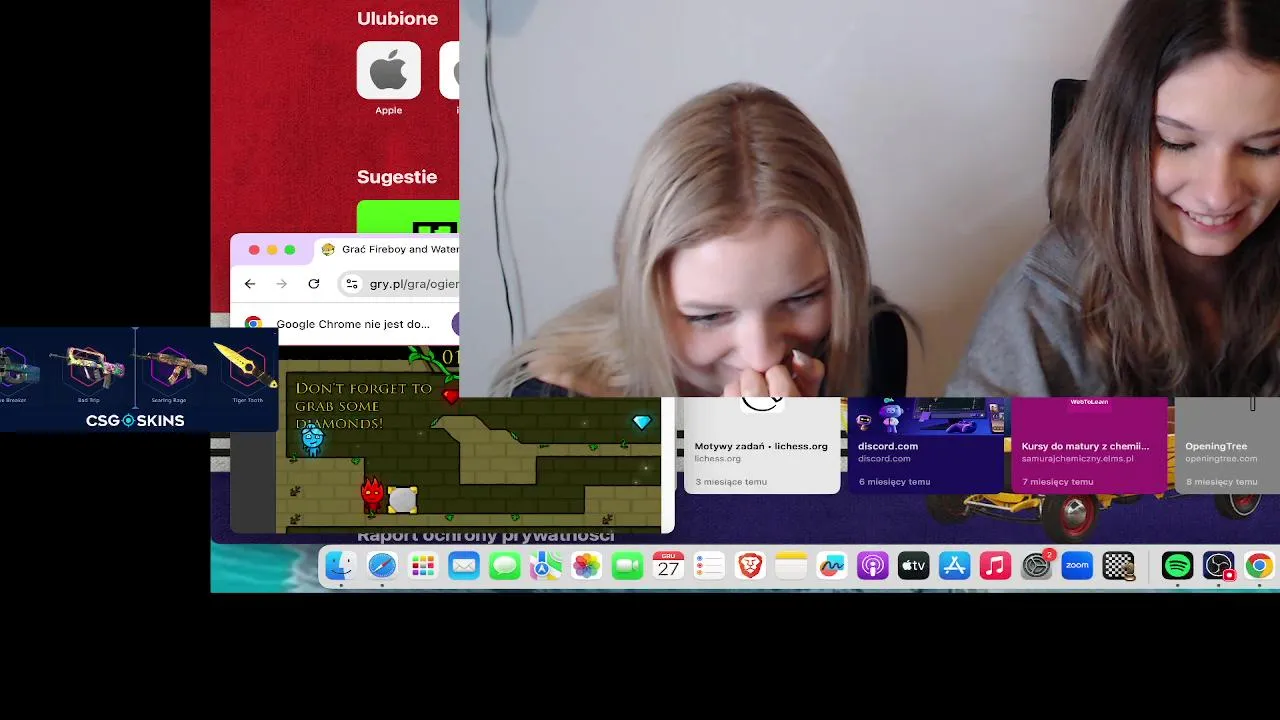The height and width of the screenshot is (720, 1280).
Task: Open the Apple favorite in Ulubione
Action: tap(389, 78)
